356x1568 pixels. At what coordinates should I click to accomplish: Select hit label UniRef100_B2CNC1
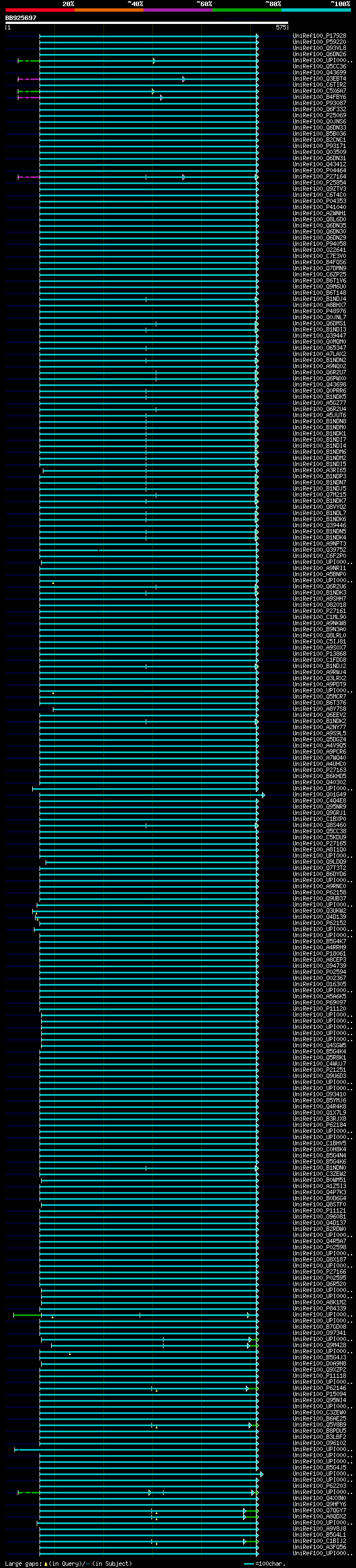[x=319, y=140]
